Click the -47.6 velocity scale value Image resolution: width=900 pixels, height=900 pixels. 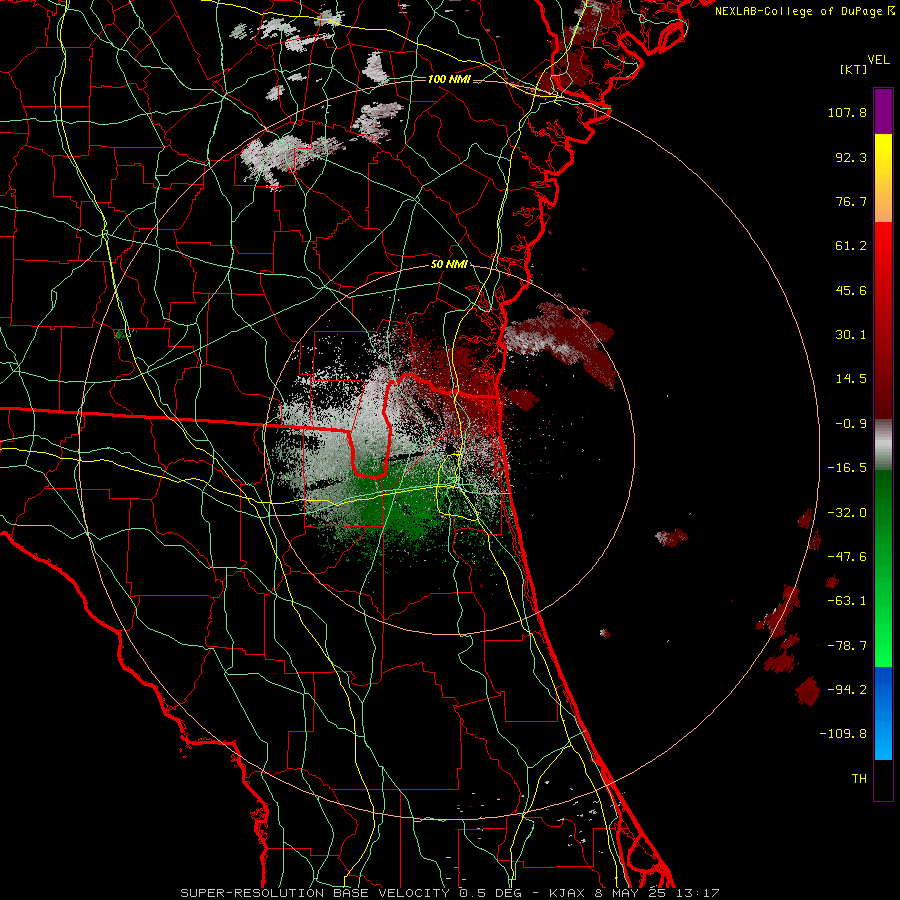tap(847, 557)
